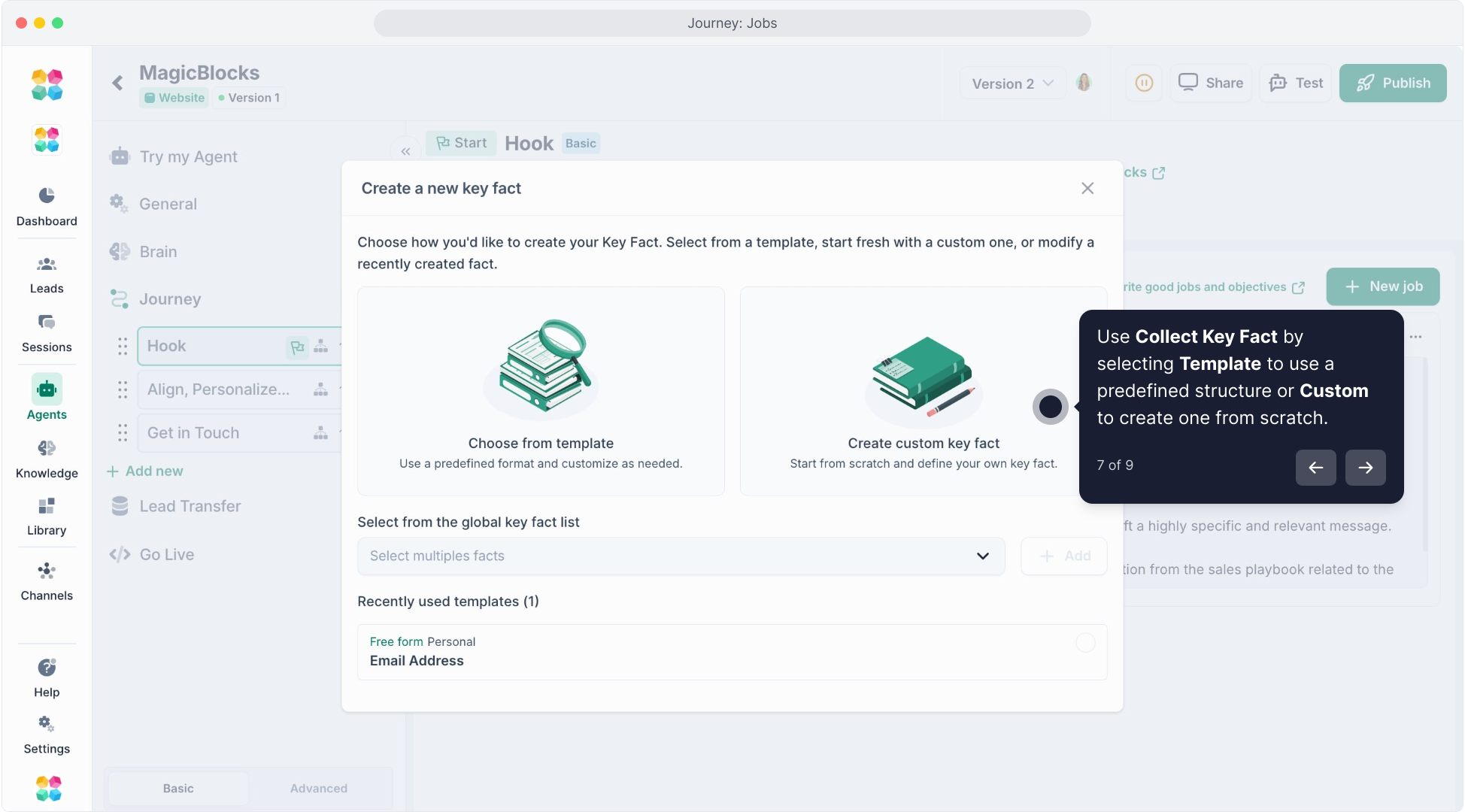Image resolution: width=1465 pixels, height=812 pixels.
Task: Open the Knowledge brain icon
Action: coord(47,449)
